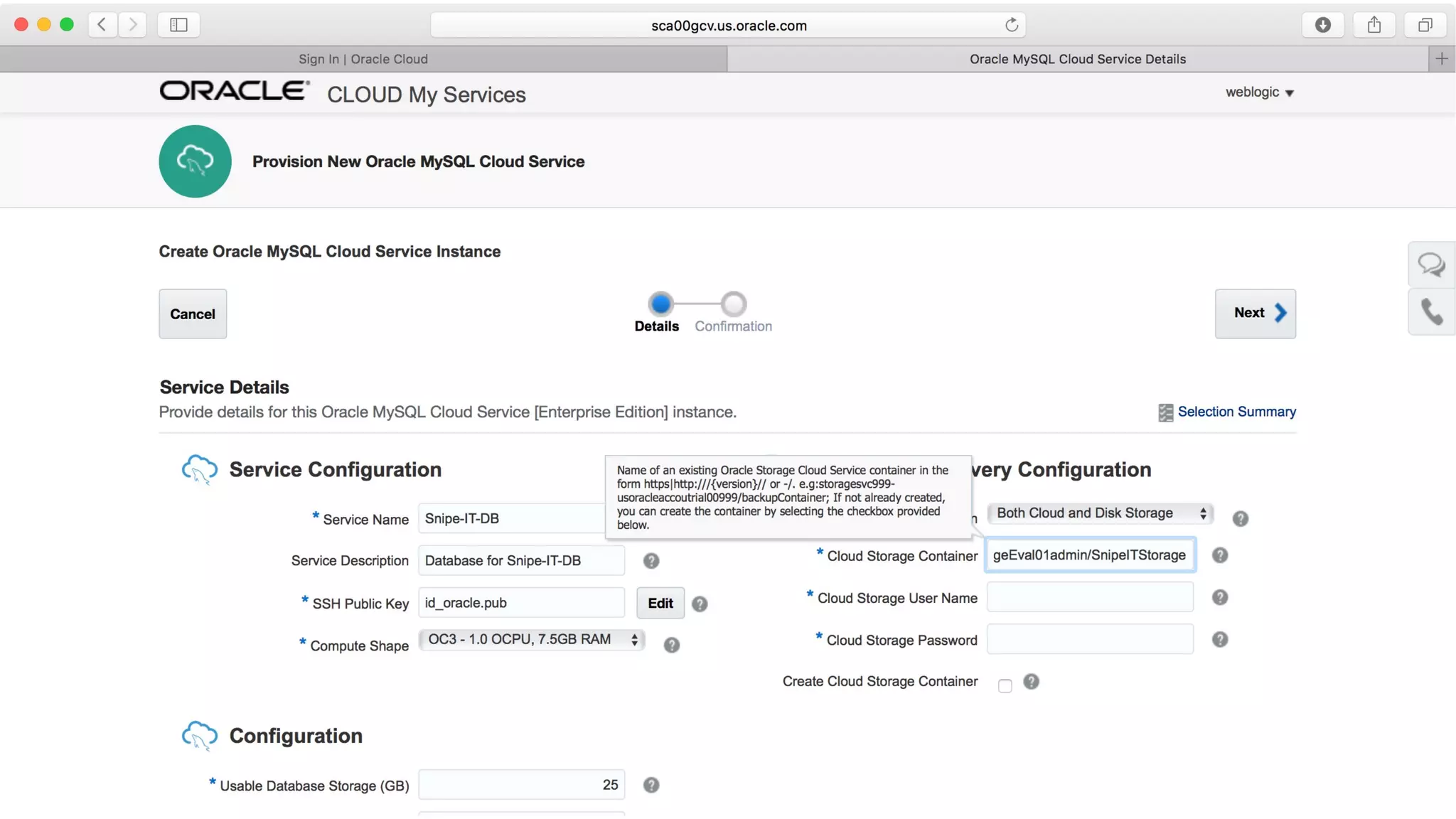Open the chat support icon
This screenshot has width=1456, height=819.
coord(1430,264)
